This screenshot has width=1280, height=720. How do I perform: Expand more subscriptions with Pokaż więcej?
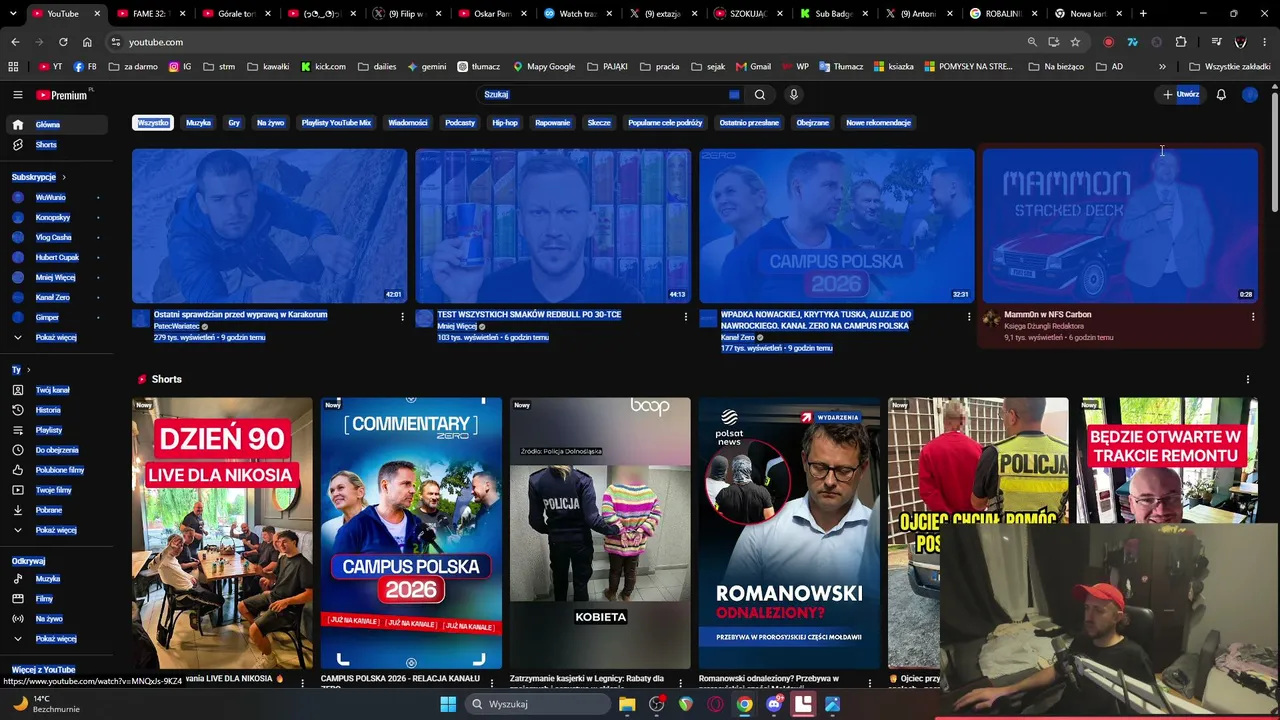tap(56, 338)
